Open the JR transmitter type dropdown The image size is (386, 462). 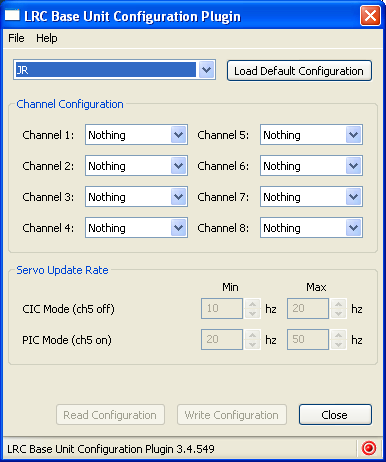coord(206,70)
